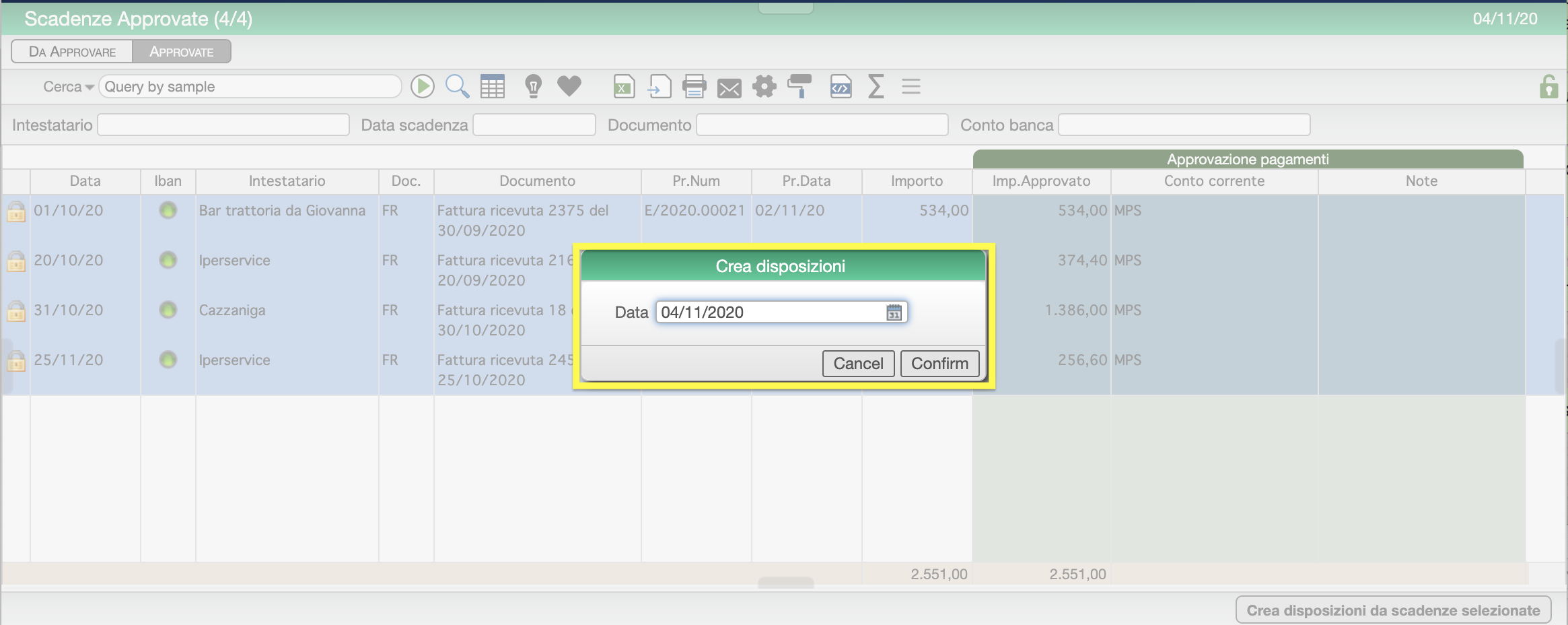Click the heart favorites icon
This screenshot has width=1568, height=625.
[569, 86]
